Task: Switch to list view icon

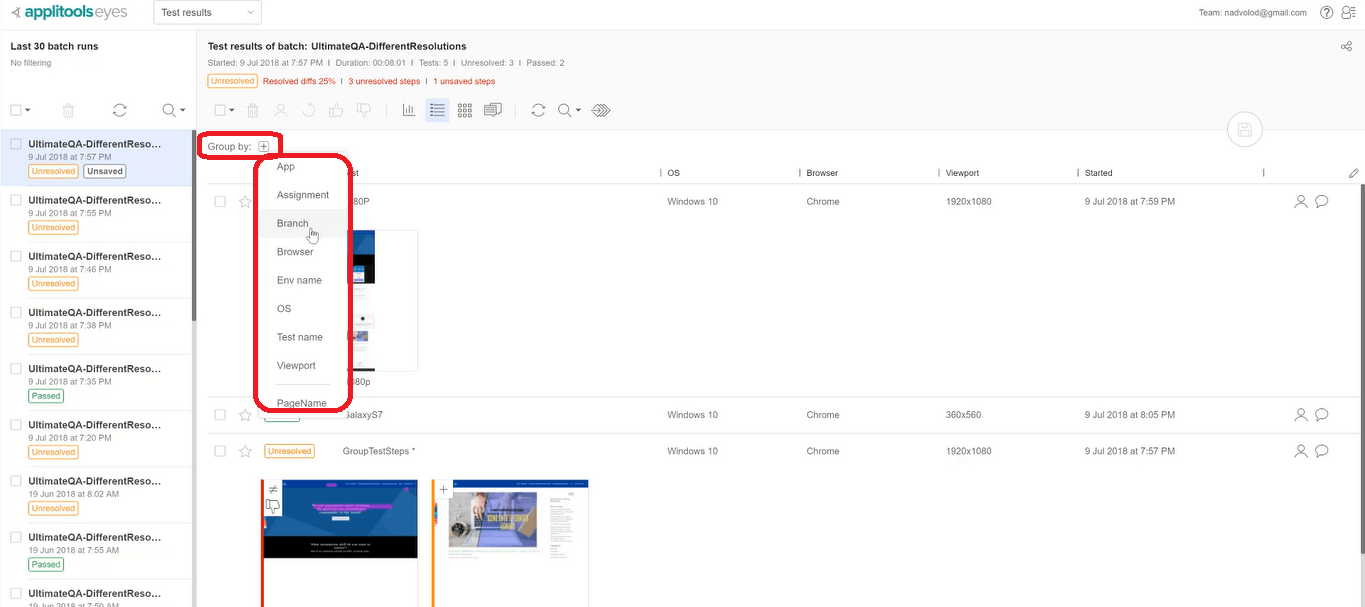Action: tap(437, 110)
